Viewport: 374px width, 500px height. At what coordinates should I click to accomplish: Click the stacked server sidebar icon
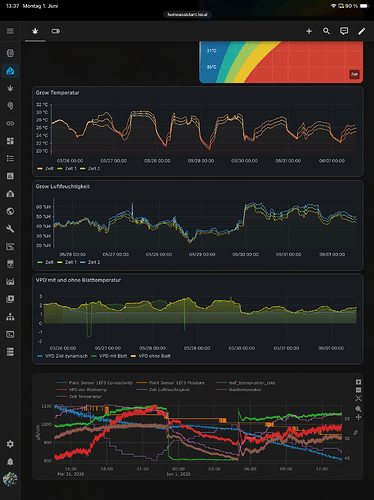10,352
